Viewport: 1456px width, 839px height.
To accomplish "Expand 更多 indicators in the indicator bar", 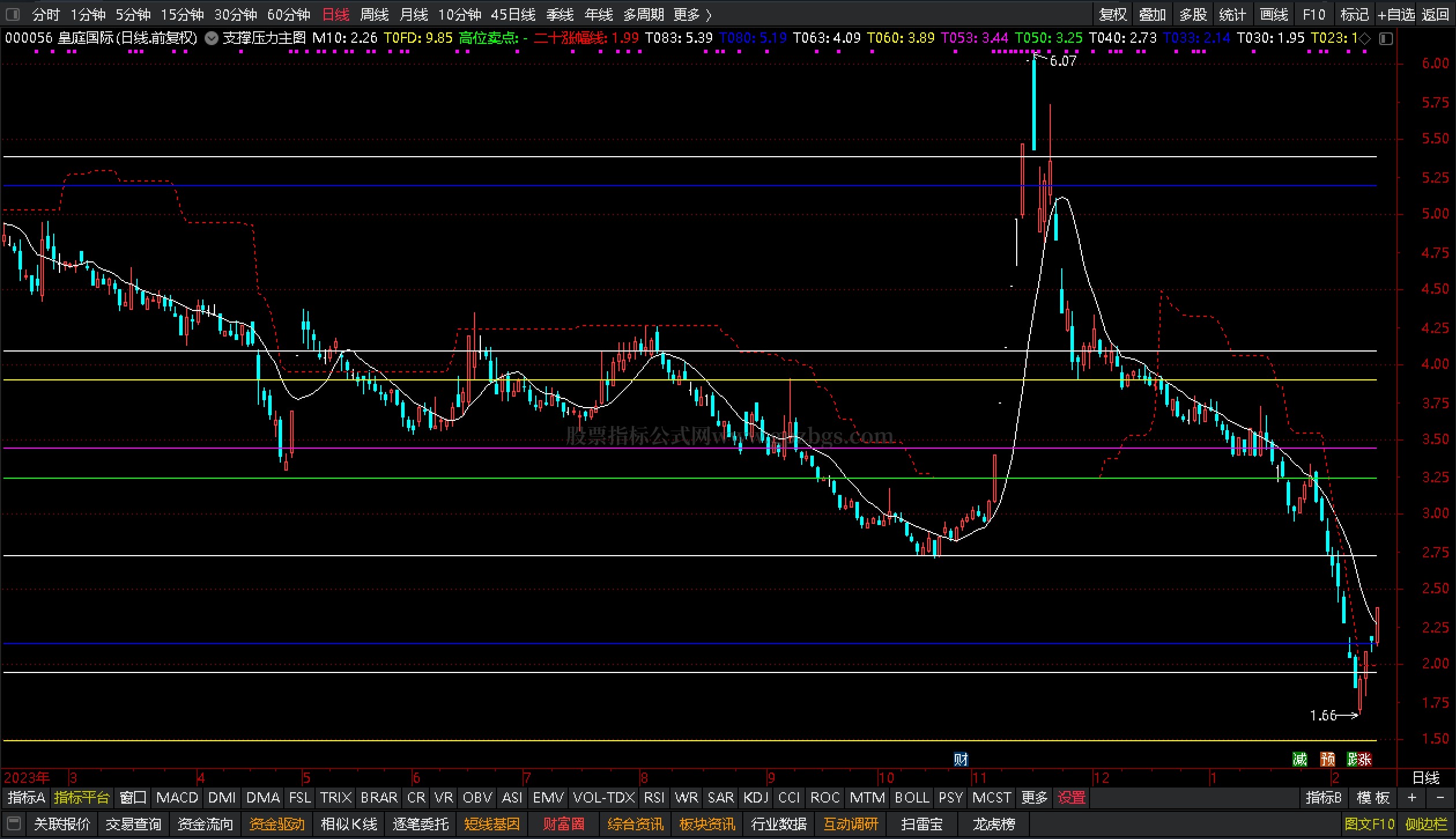I will pyautogui.click(x=1034, y=798).
